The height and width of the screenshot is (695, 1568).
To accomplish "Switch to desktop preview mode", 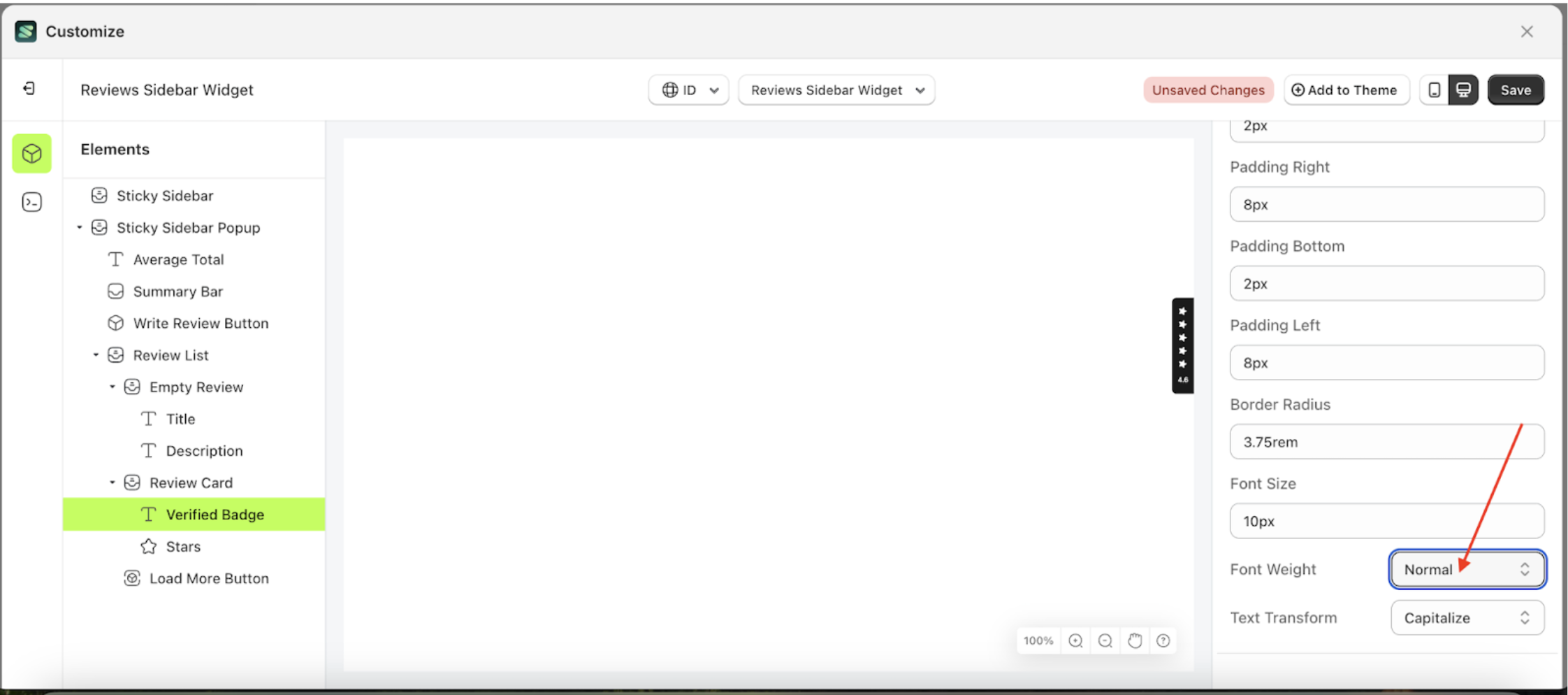I will [x=1463, y=89].
